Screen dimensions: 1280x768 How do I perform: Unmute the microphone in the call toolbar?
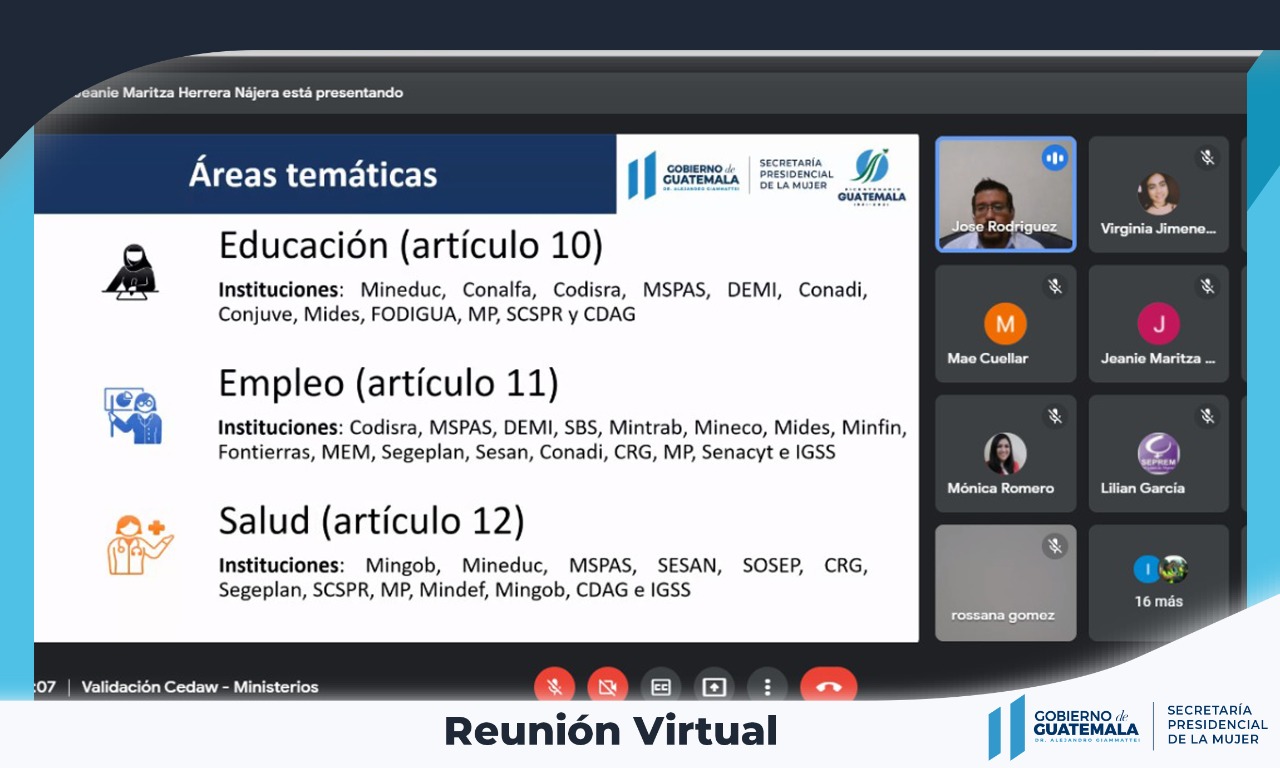554,686
